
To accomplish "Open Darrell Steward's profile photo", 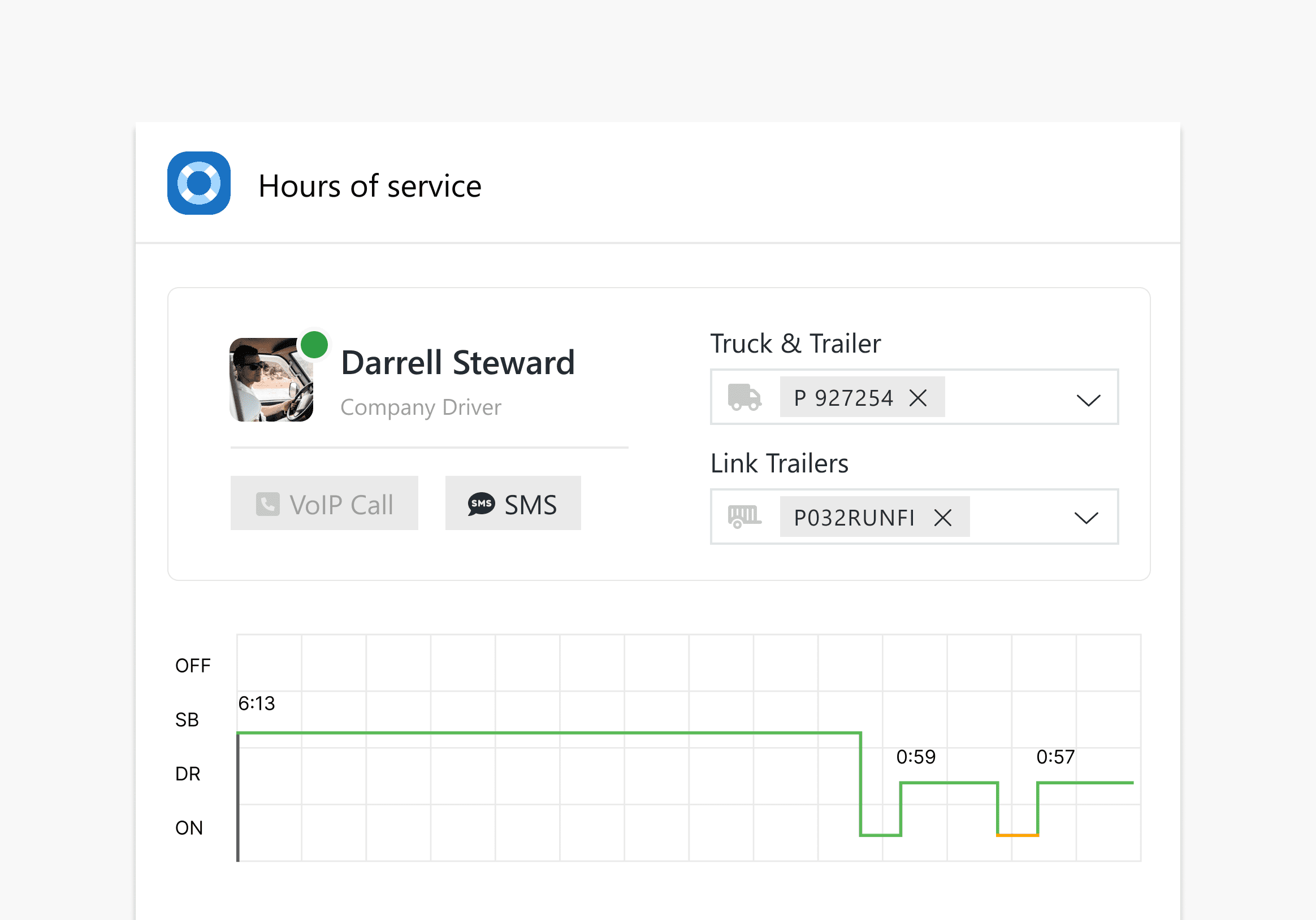I will click(x=271, y=380).
